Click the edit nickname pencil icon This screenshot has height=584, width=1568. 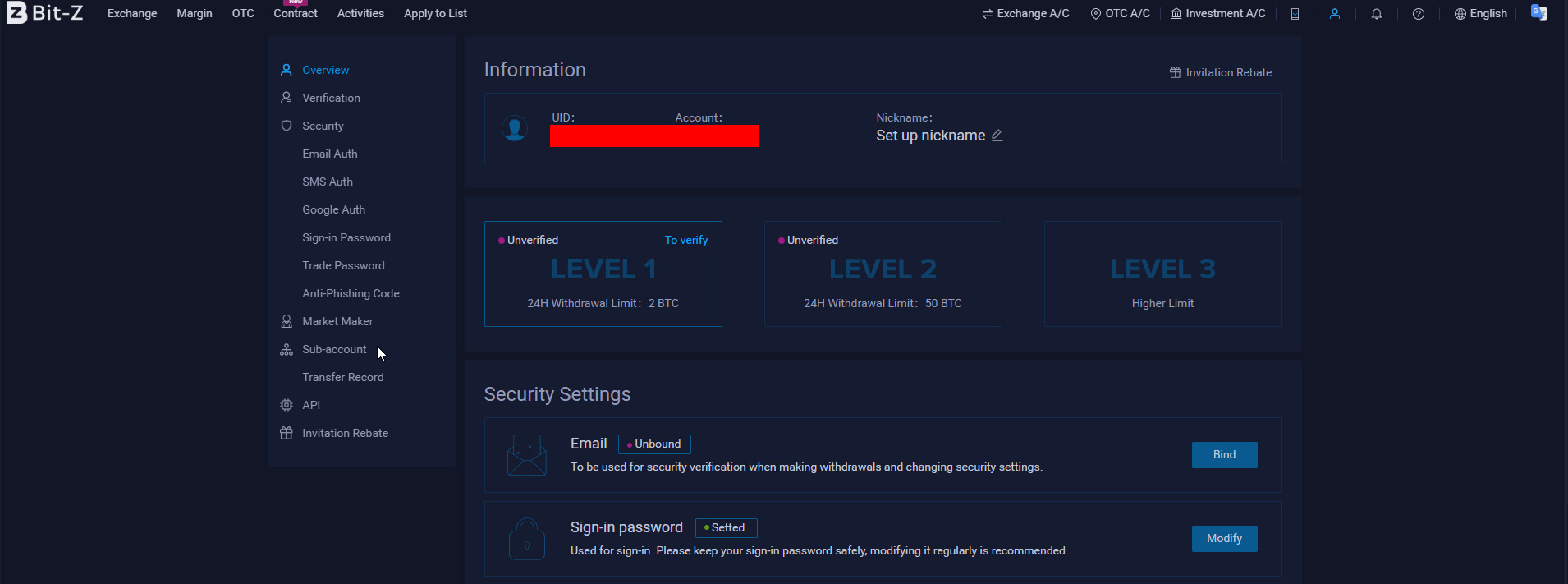click(997, 136)
